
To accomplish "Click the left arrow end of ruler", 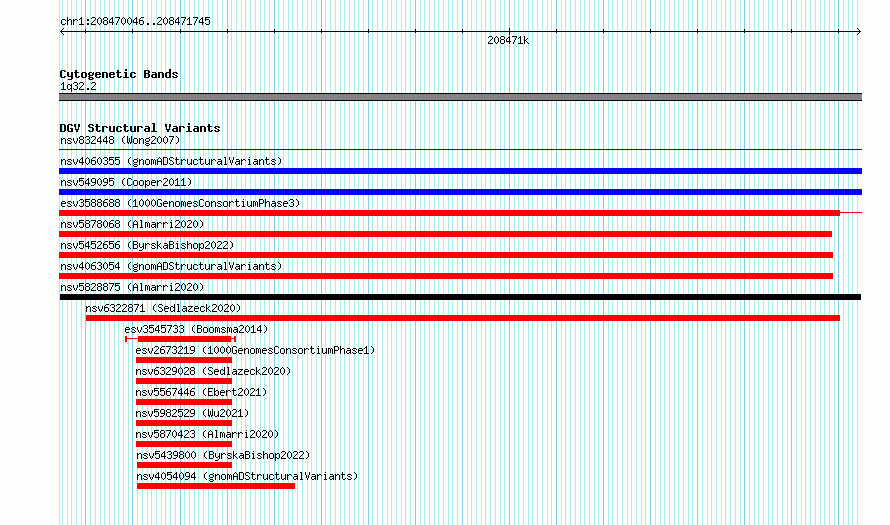I will point(62,32).
